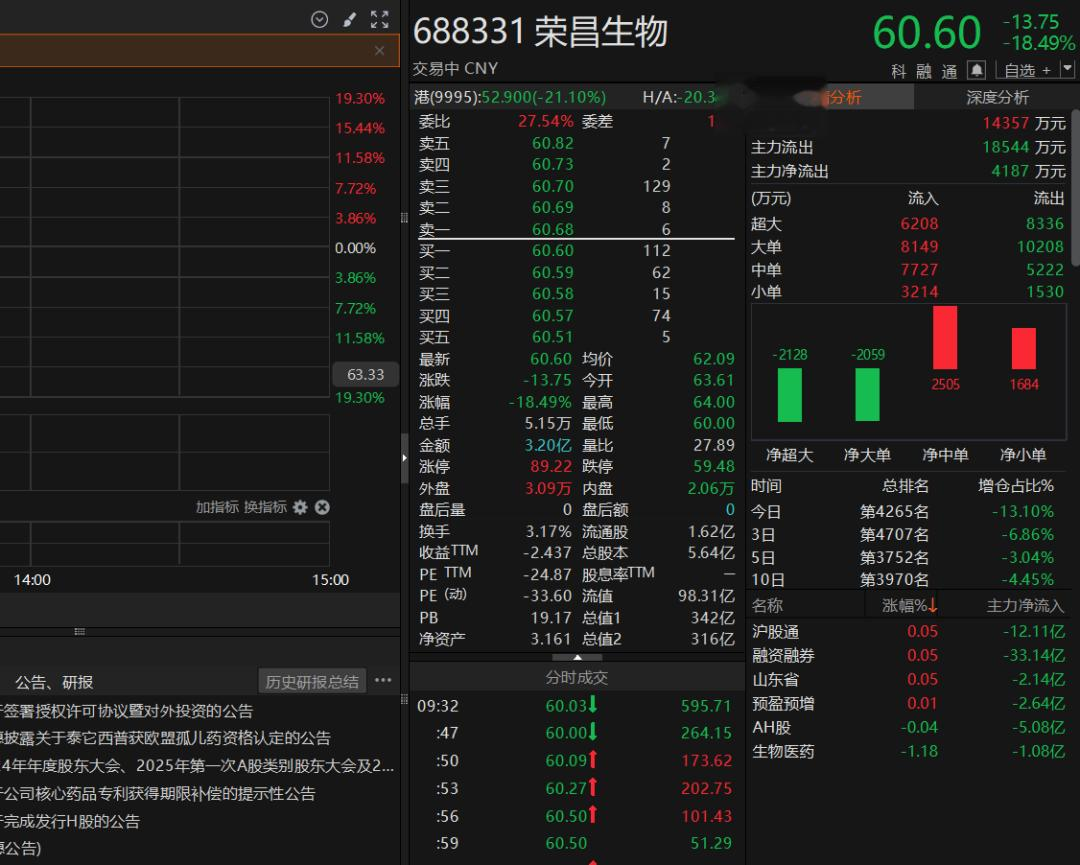The width and height of the screenshot is (1080, 865).
Task: Click the 今日 ranking row 第4265名
Action: click(908, 512)
